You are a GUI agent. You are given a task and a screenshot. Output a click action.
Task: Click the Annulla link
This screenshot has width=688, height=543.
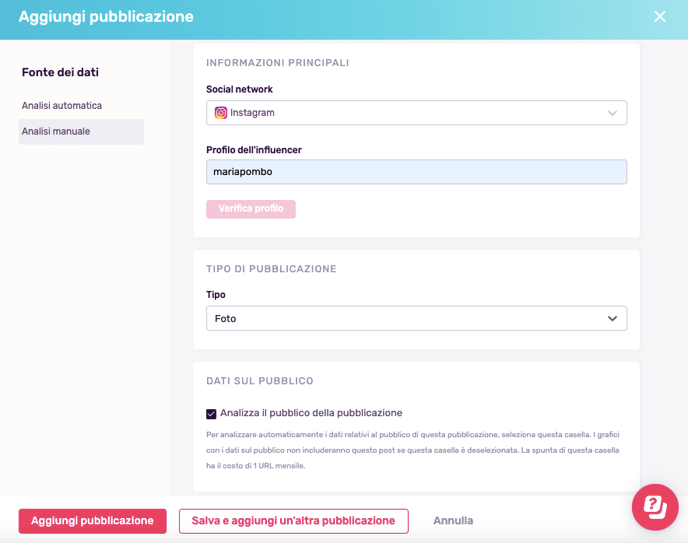point(453,521)
